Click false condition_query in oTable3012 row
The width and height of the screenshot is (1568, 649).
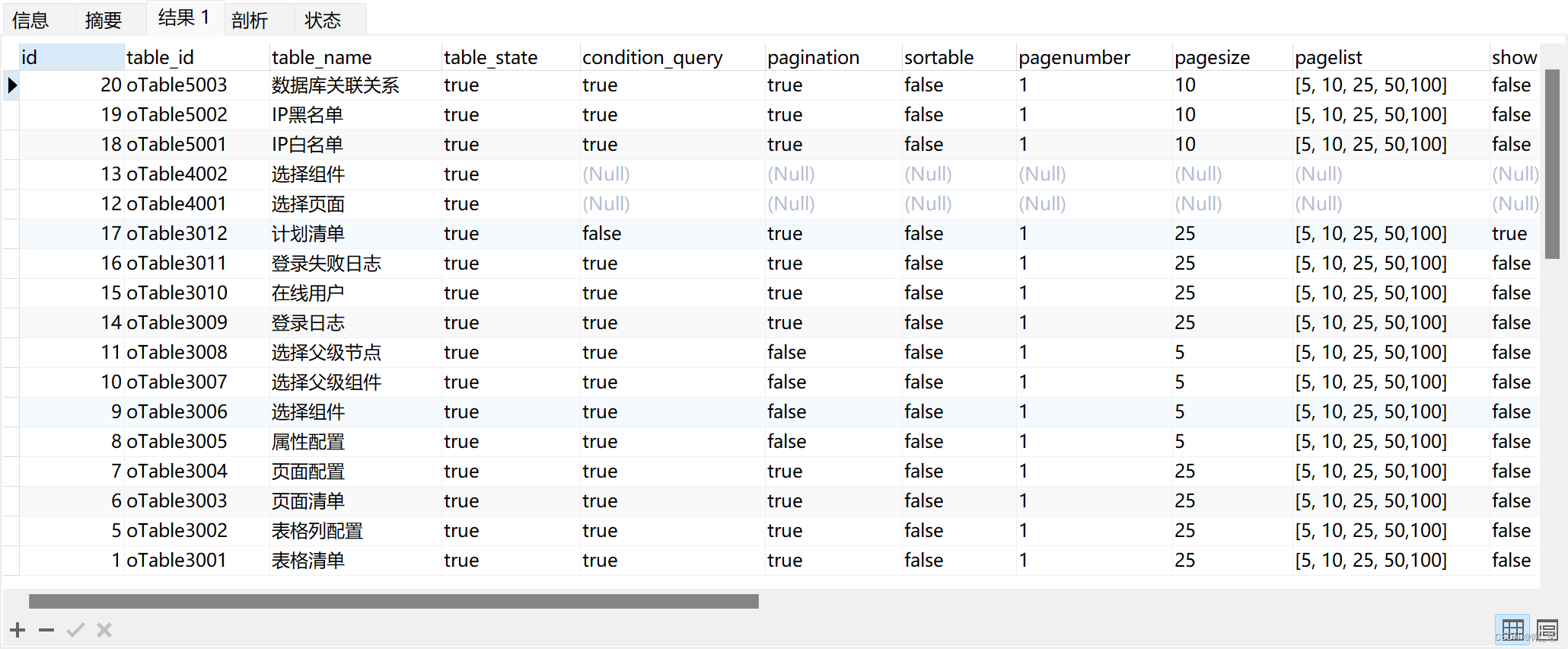click(673, 233)
